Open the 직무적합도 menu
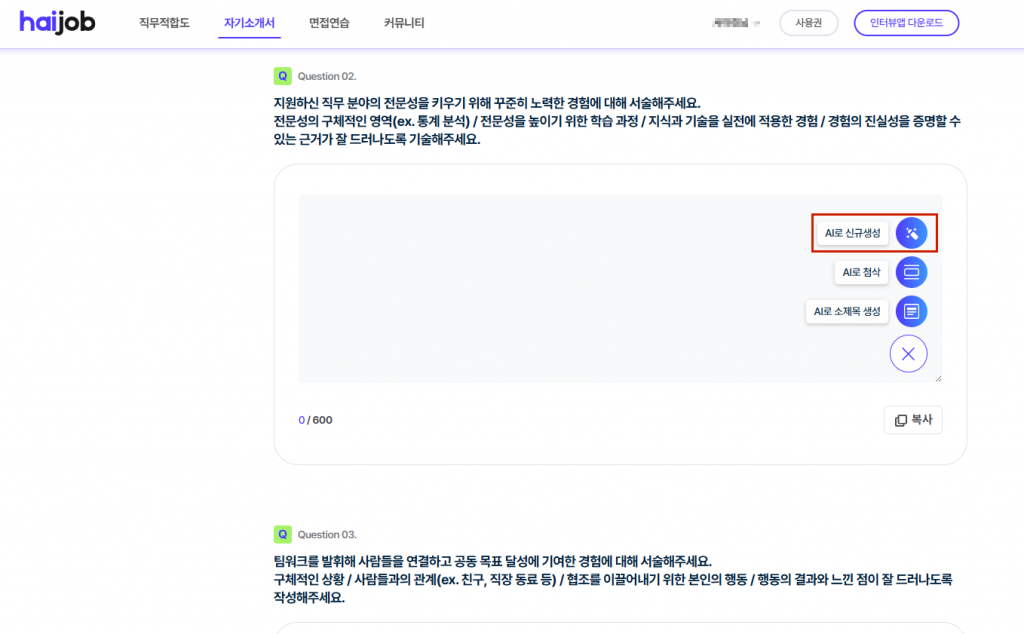This screenshot has width=1024, height=634. click(x=164, y=22)
